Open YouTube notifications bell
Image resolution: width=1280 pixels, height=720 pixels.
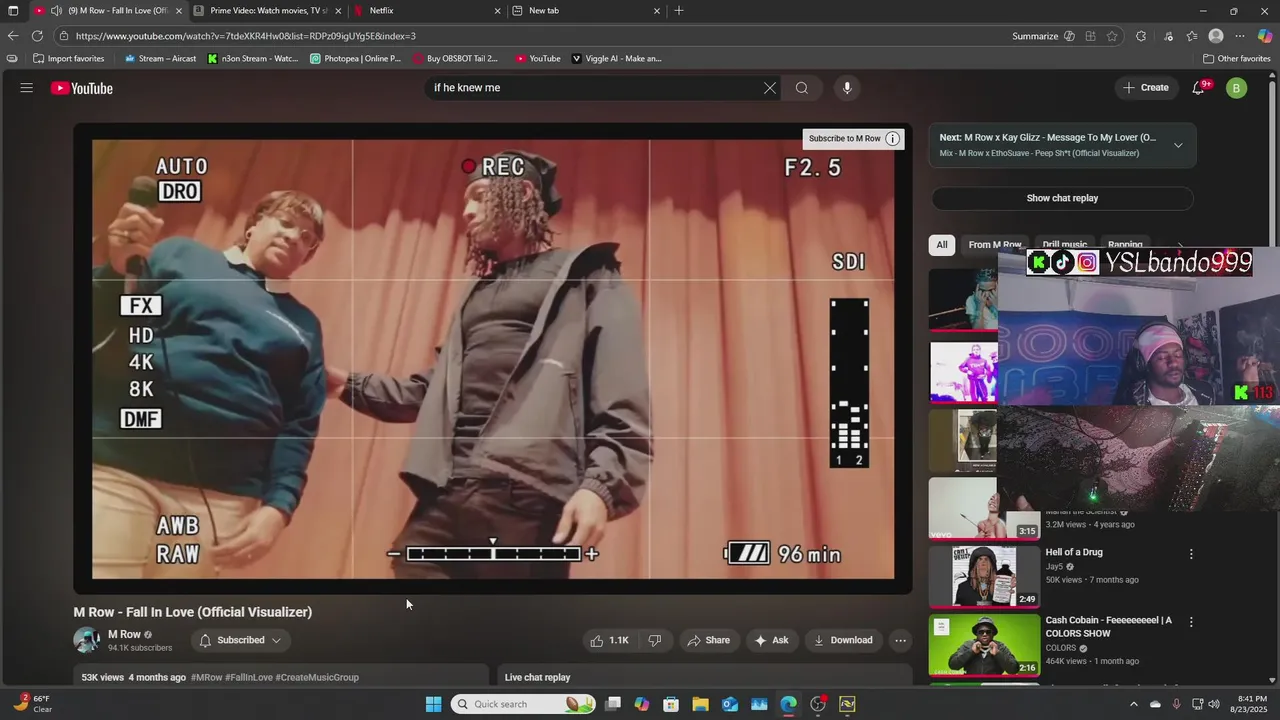coord(1199,88)
